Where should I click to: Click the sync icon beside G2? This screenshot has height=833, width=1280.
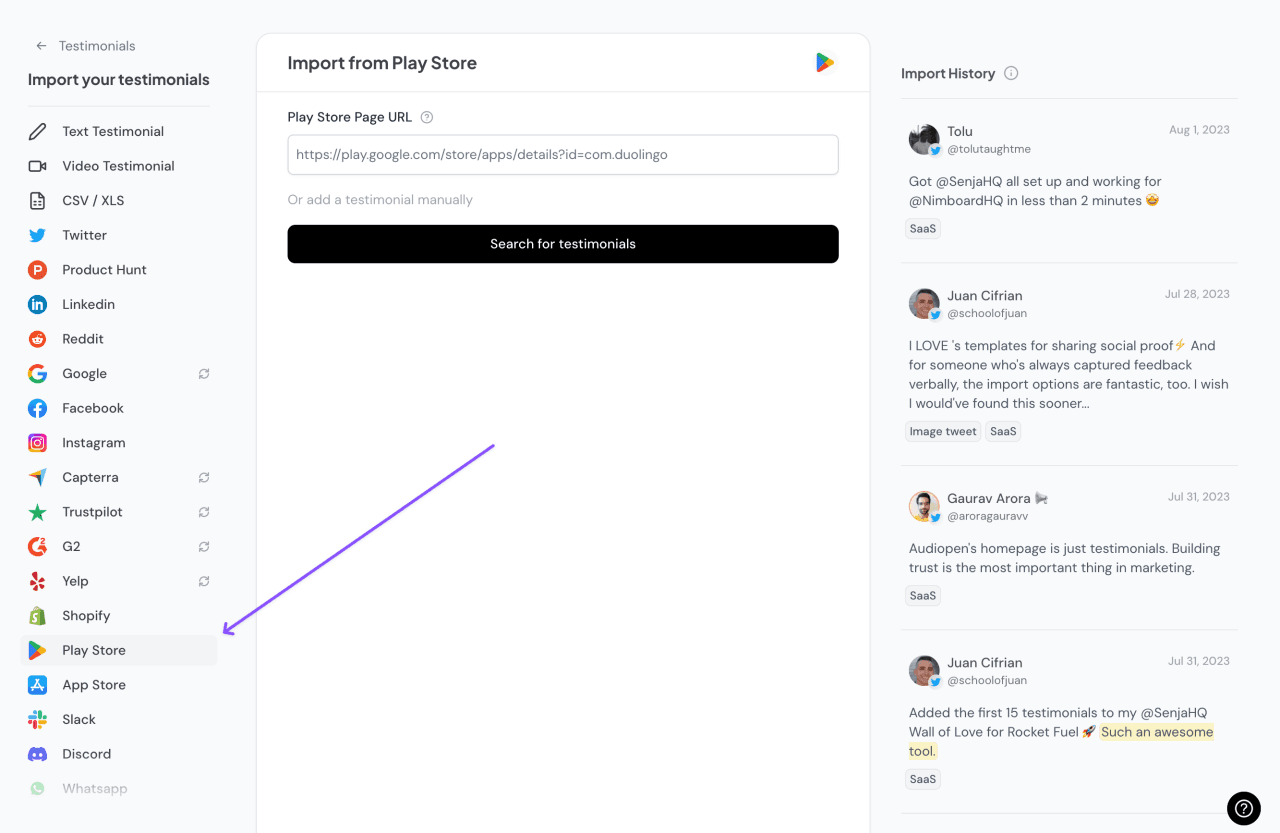204,547
